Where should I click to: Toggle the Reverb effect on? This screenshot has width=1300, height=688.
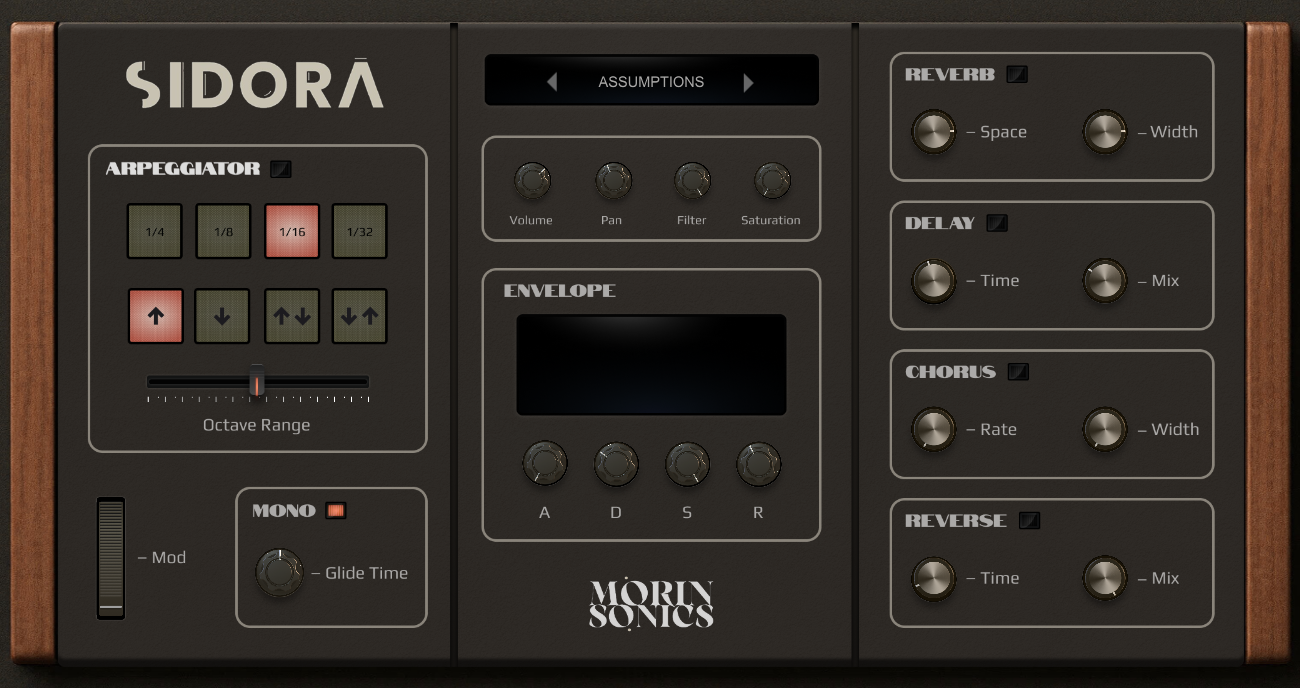pyautogui.click(x=1017, y=74)
